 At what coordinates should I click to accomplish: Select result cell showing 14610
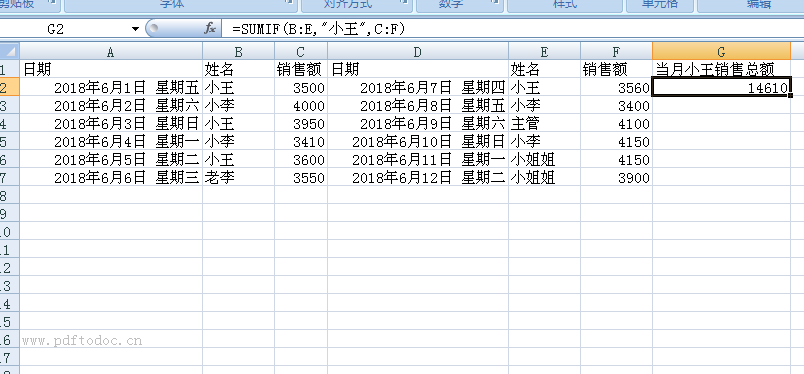click(x=721, y=88)
